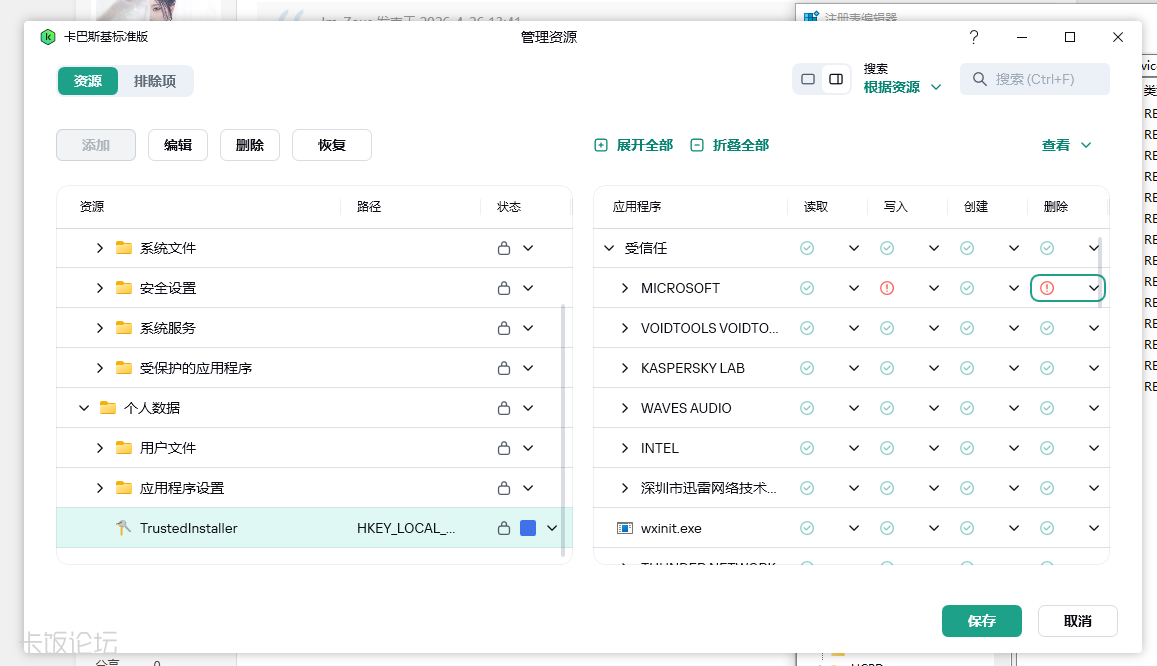Click the 保存 button
The image size is (1157, 666).
point(981,621)
